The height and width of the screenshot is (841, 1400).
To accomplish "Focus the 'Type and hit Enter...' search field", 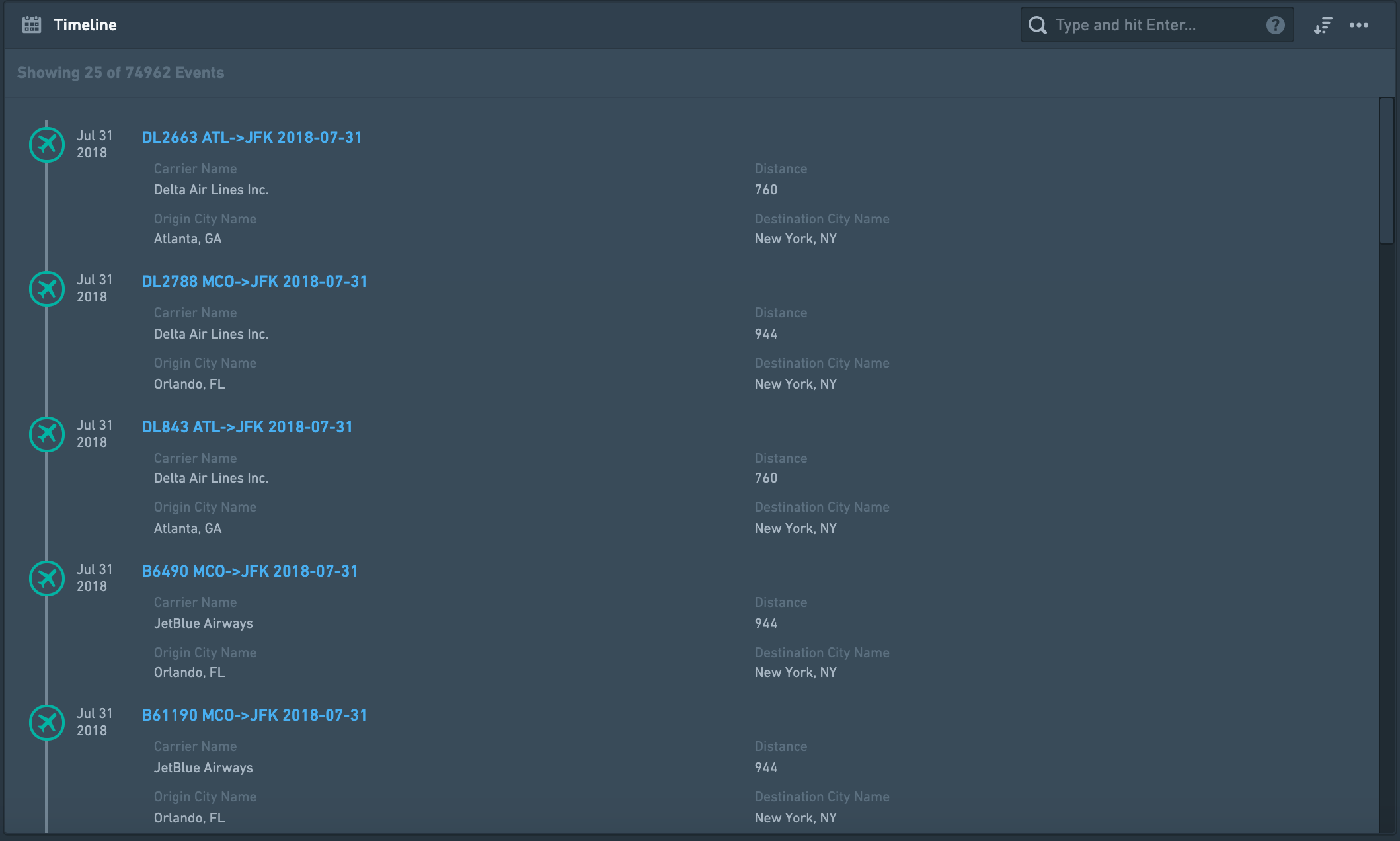I will [x=1157, y=25].
